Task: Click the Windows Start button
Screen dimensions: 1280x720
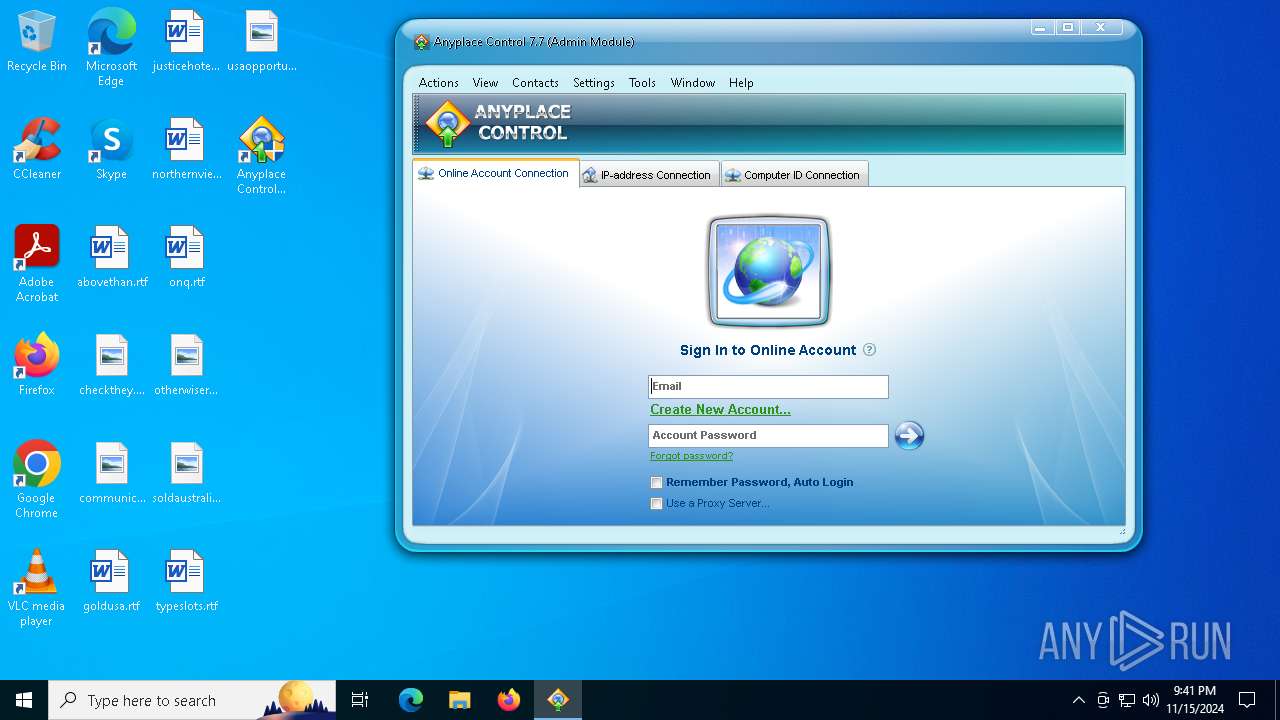Action: [24, 700]
